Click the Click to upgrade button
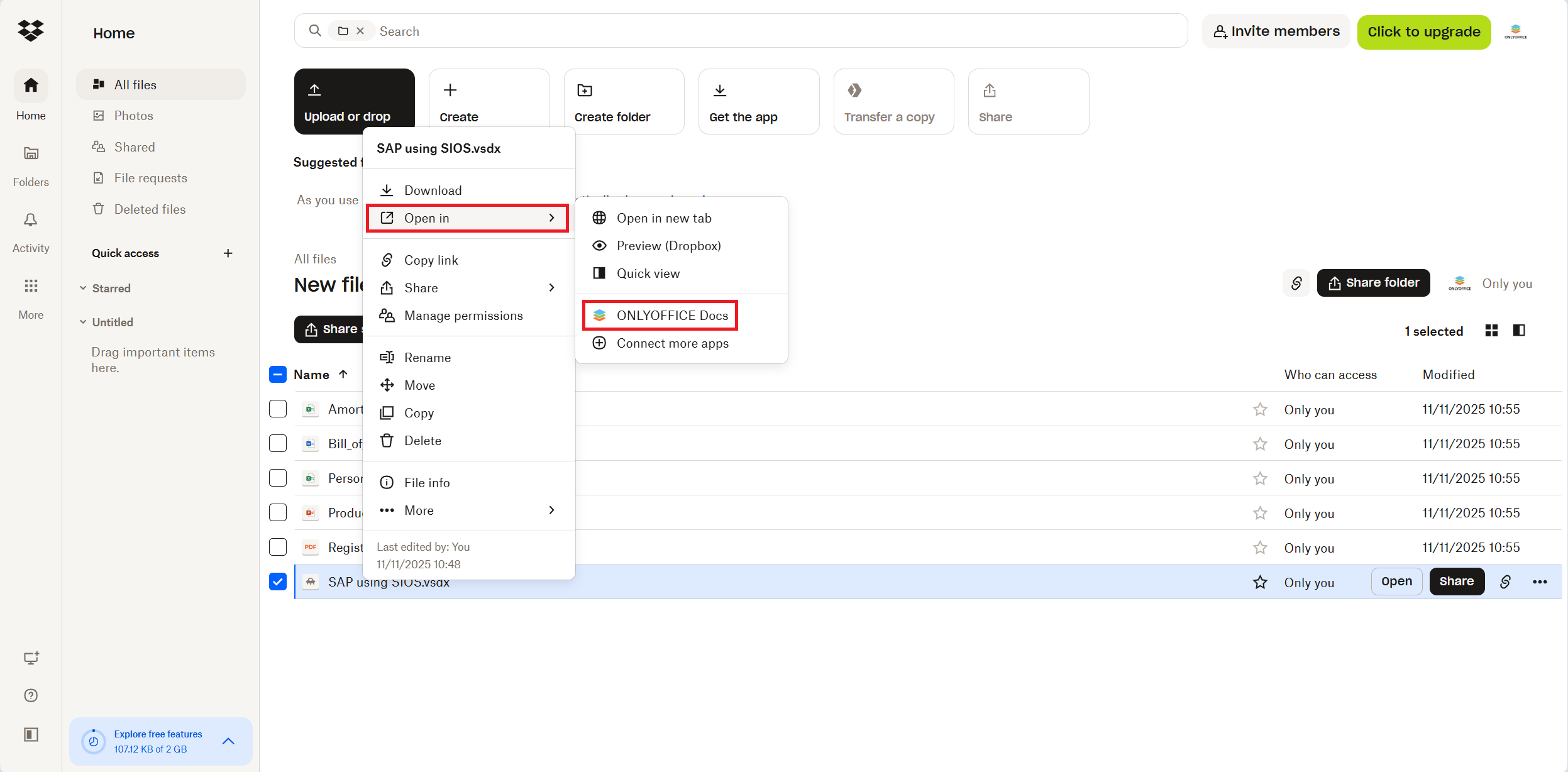This screenshot has width=1568, height=772. pos(1424,31)
